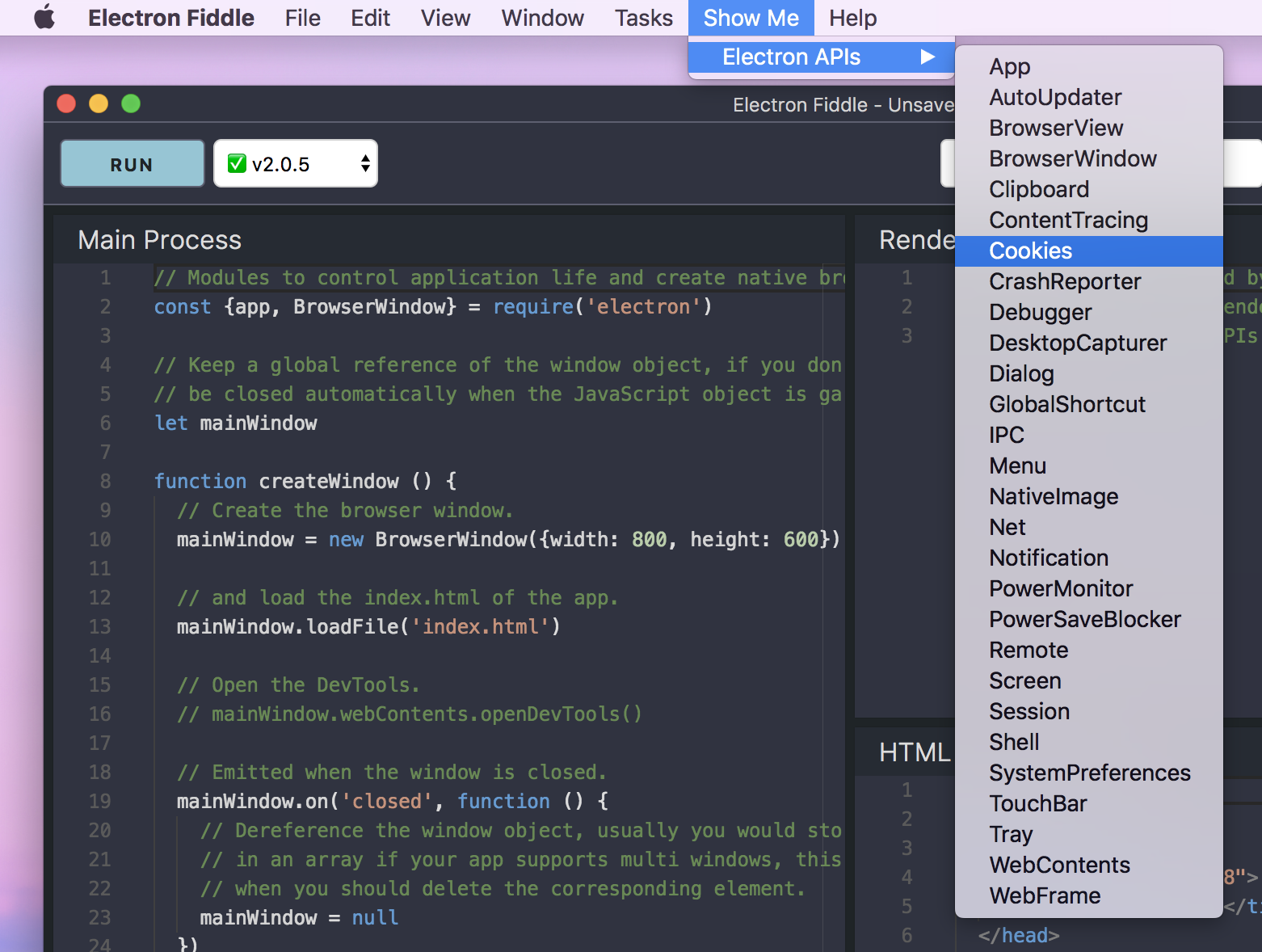
Task: Select the CrashReporter API example
Action: click(1065, 281)
